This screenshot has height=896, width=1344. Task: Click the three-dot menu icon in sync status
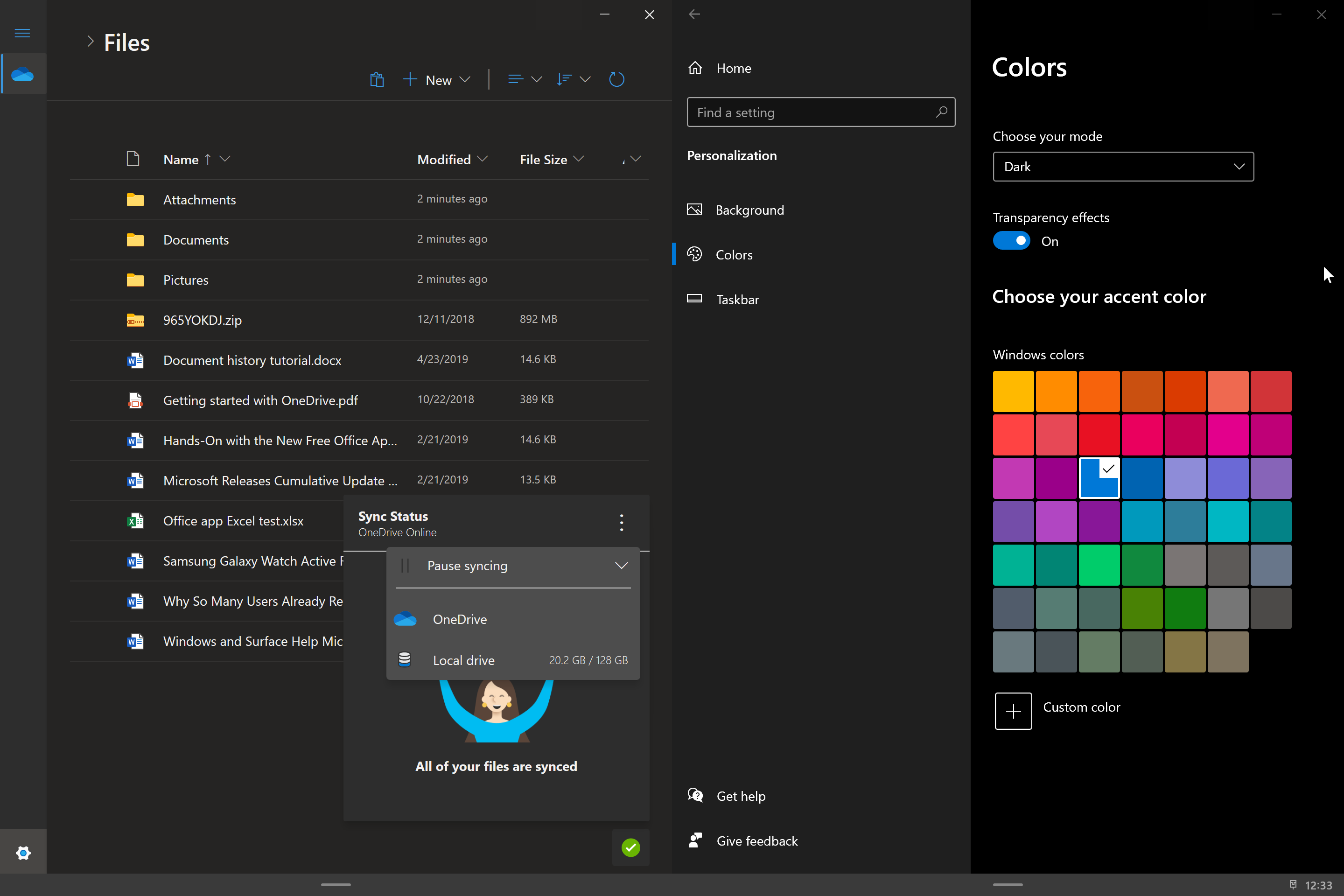pyautogui.click(x=621, y=522)
